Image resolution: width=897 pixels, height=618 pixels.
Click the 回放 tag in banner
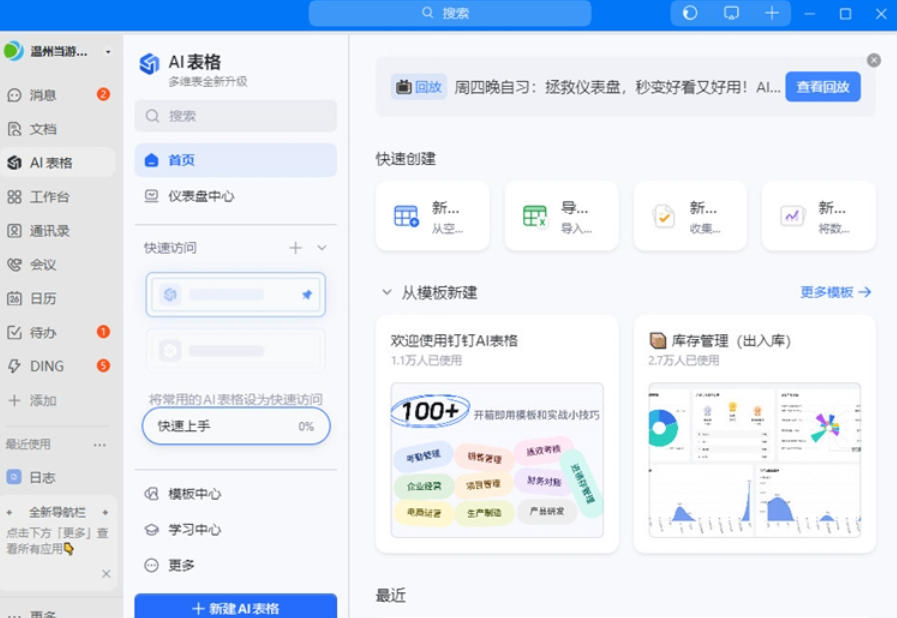419,87
